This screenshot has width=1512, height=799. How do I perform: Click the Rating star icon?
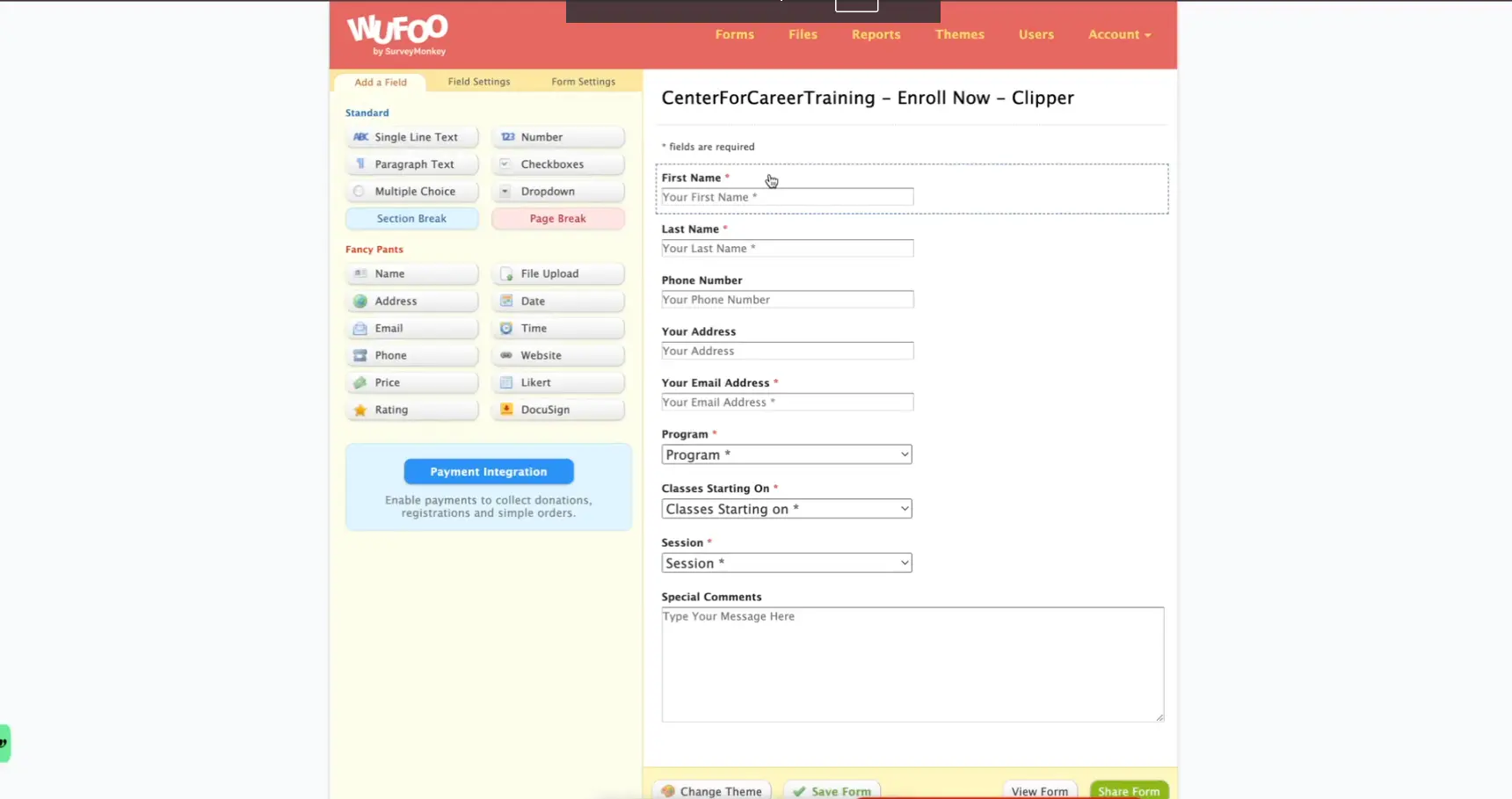click(360, 410)
